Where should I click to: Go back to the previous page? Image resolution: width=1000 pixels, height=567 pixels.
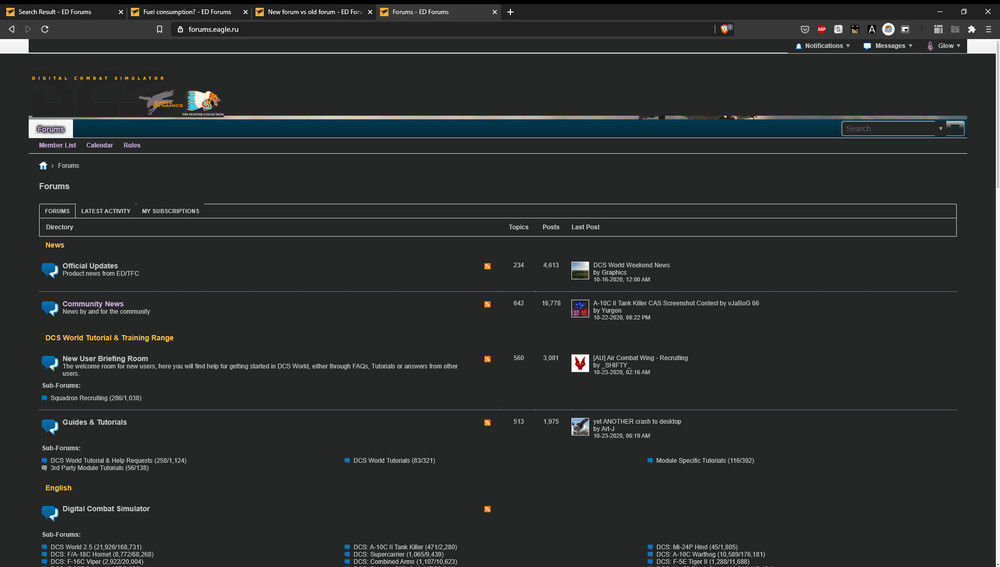point(11,29)
